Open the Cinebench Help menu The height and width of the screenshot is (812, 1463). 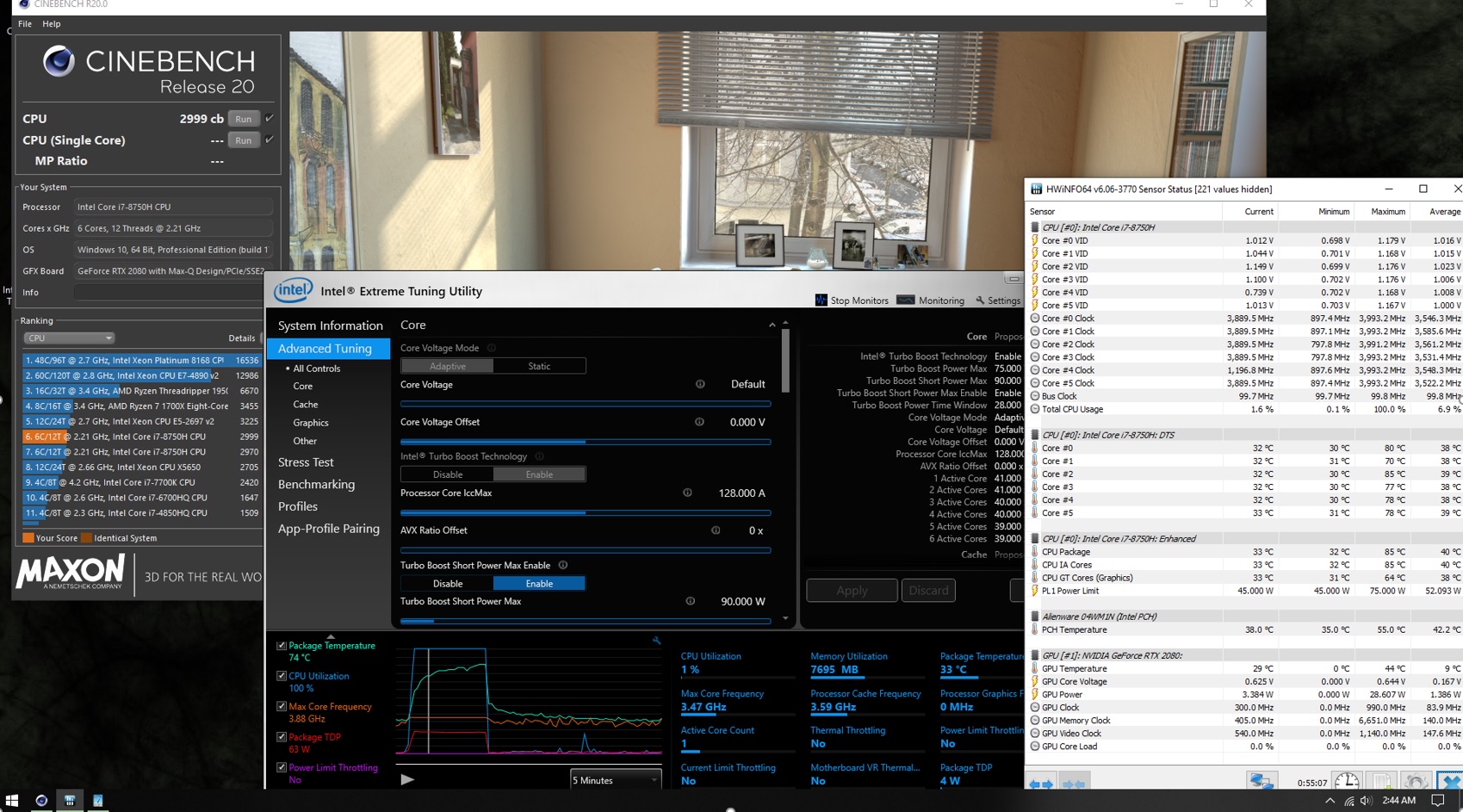tap(52, 24)
